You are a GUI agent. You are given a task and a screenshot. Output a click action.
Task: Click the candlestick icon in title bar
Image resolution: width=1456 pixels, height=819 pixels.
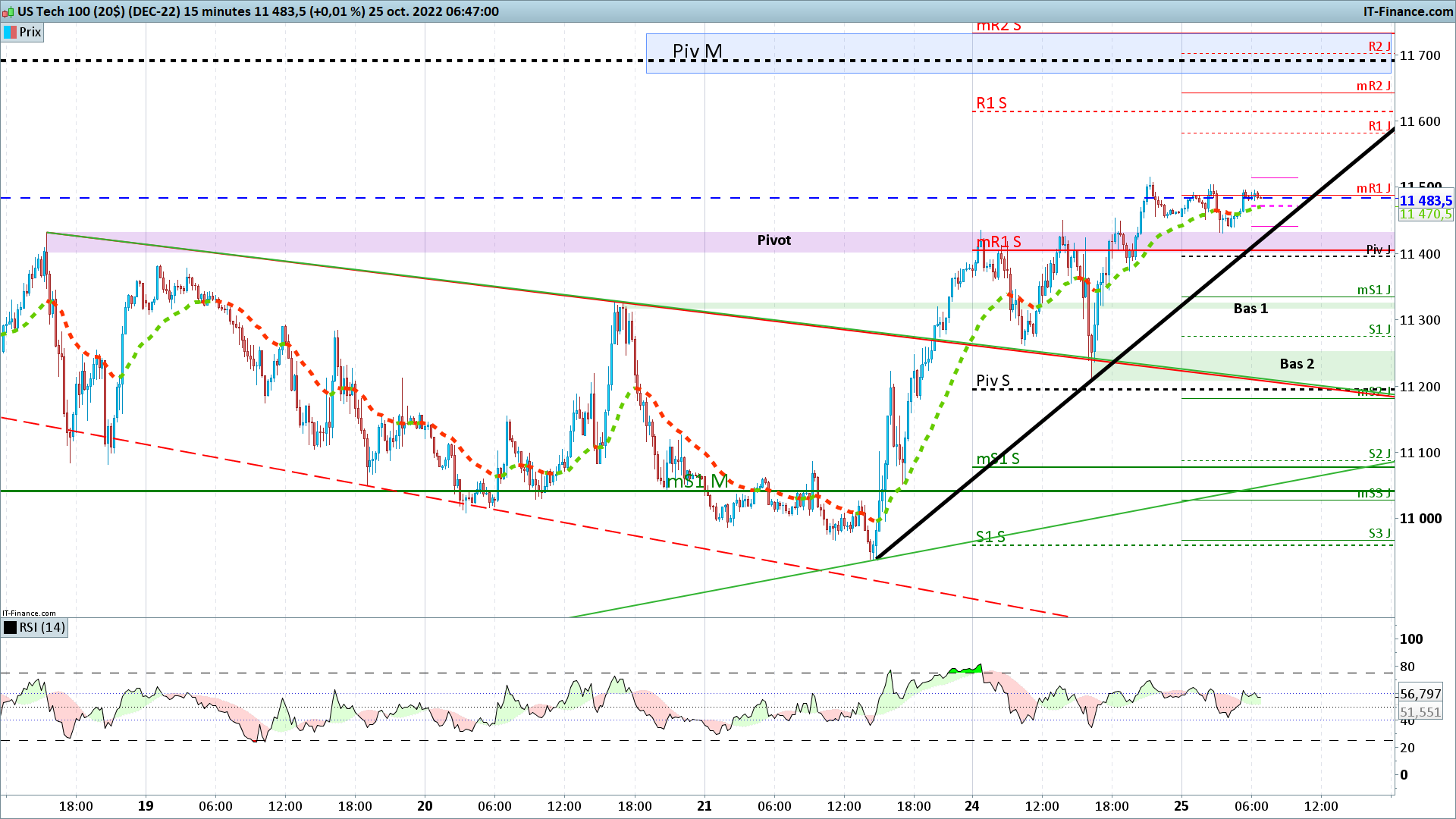[x=8, y=11]
